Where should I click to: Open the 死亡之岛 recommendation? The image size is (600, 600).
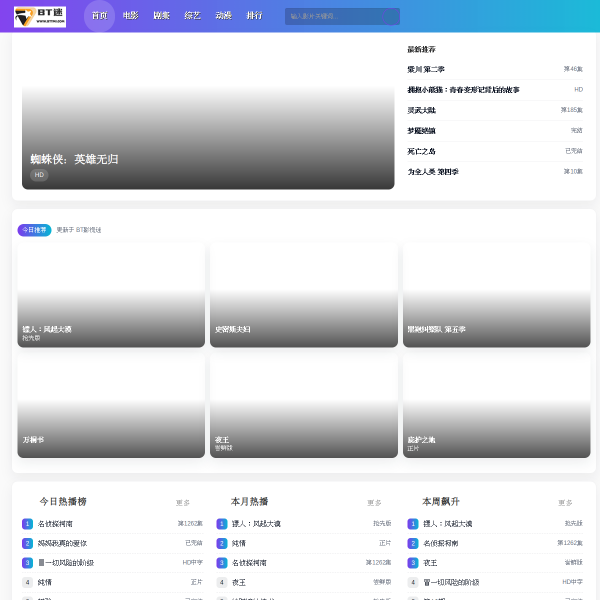click(x=495, y=151)
